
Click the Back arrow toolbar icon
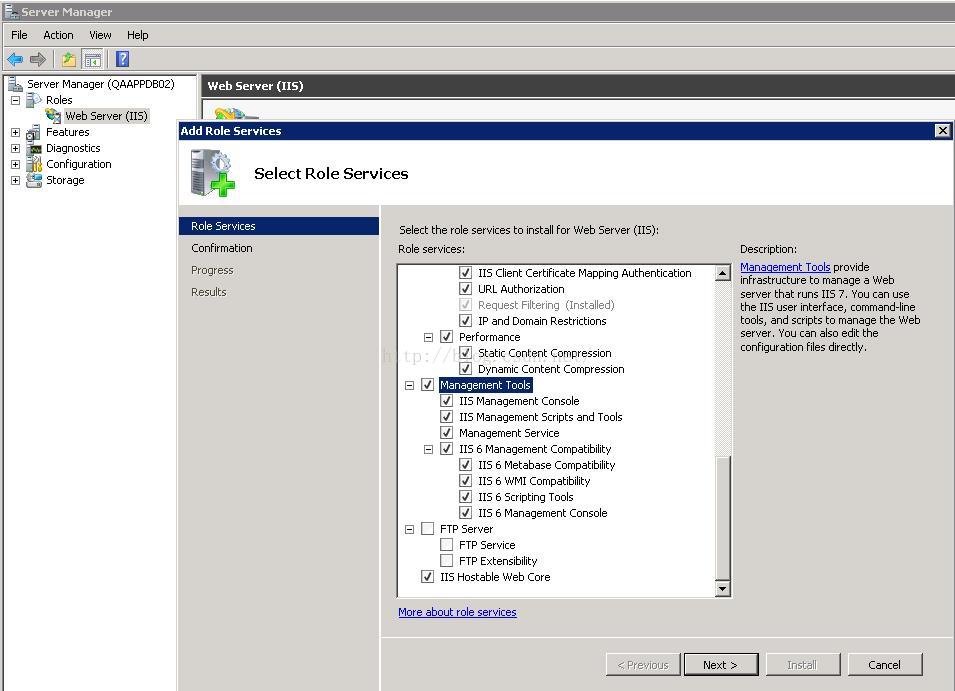click(x=15, y=59)
